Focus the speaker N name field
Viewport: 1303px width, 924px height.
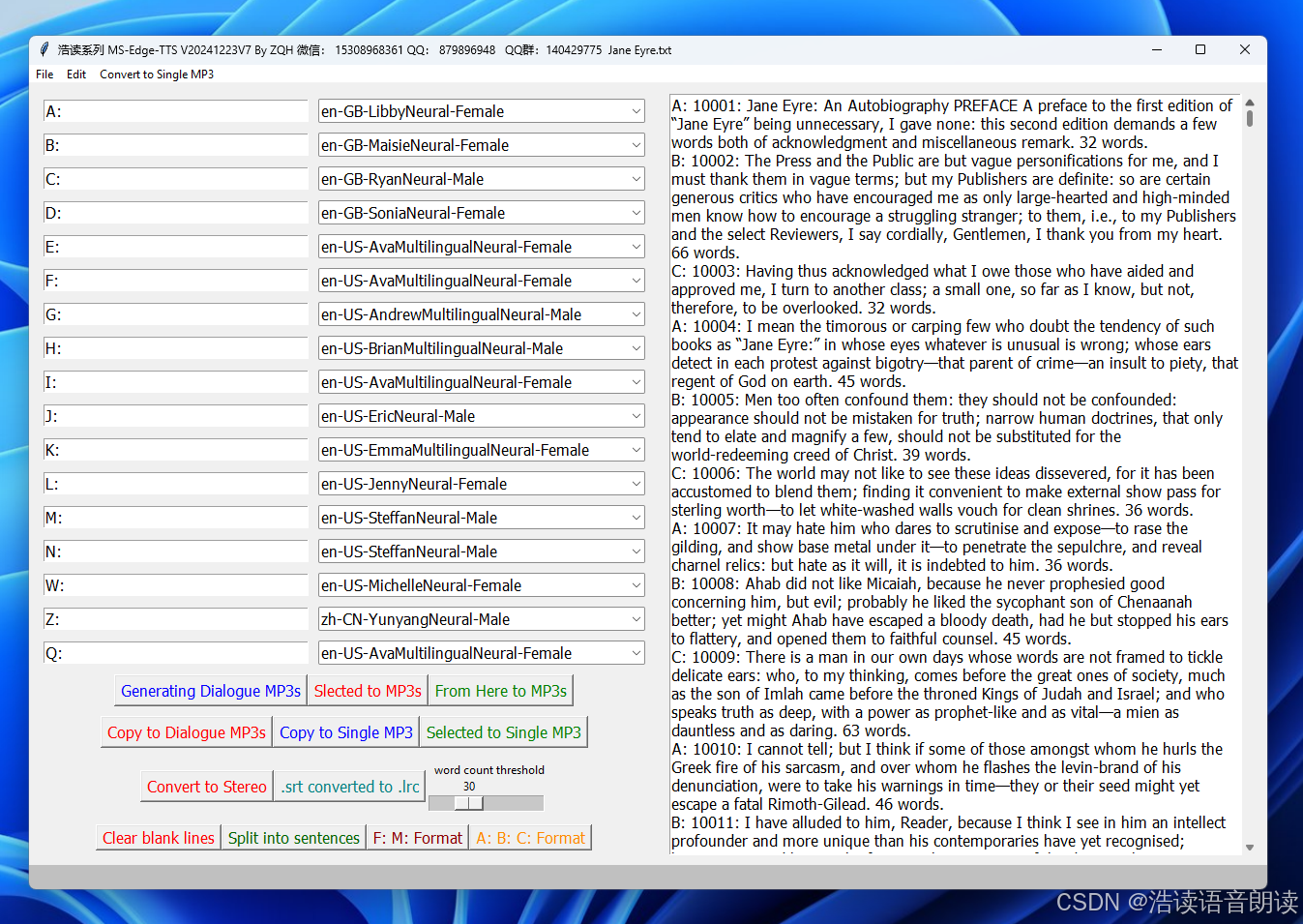[x=176, y=551]
